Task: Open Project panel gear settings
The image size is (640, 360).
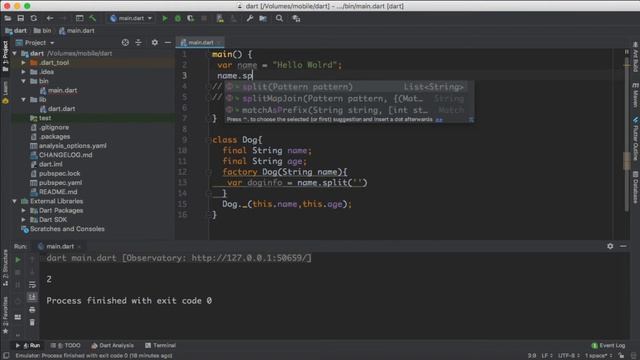Action: [155, 42]
